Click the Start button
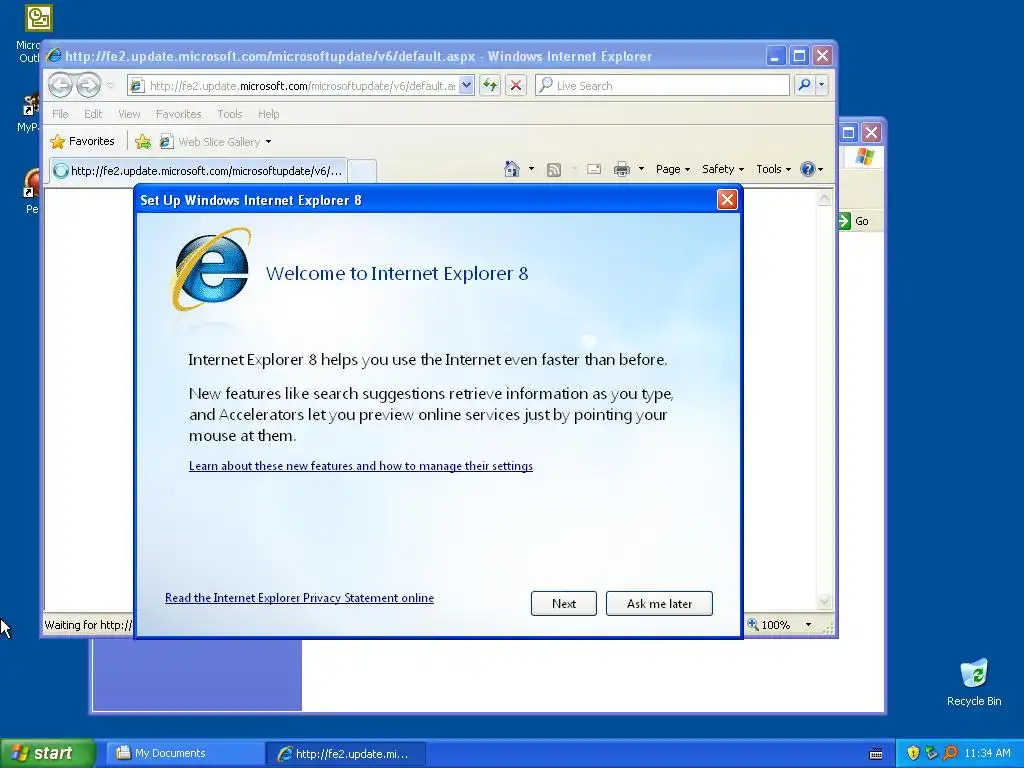 (x=48, y=753)
